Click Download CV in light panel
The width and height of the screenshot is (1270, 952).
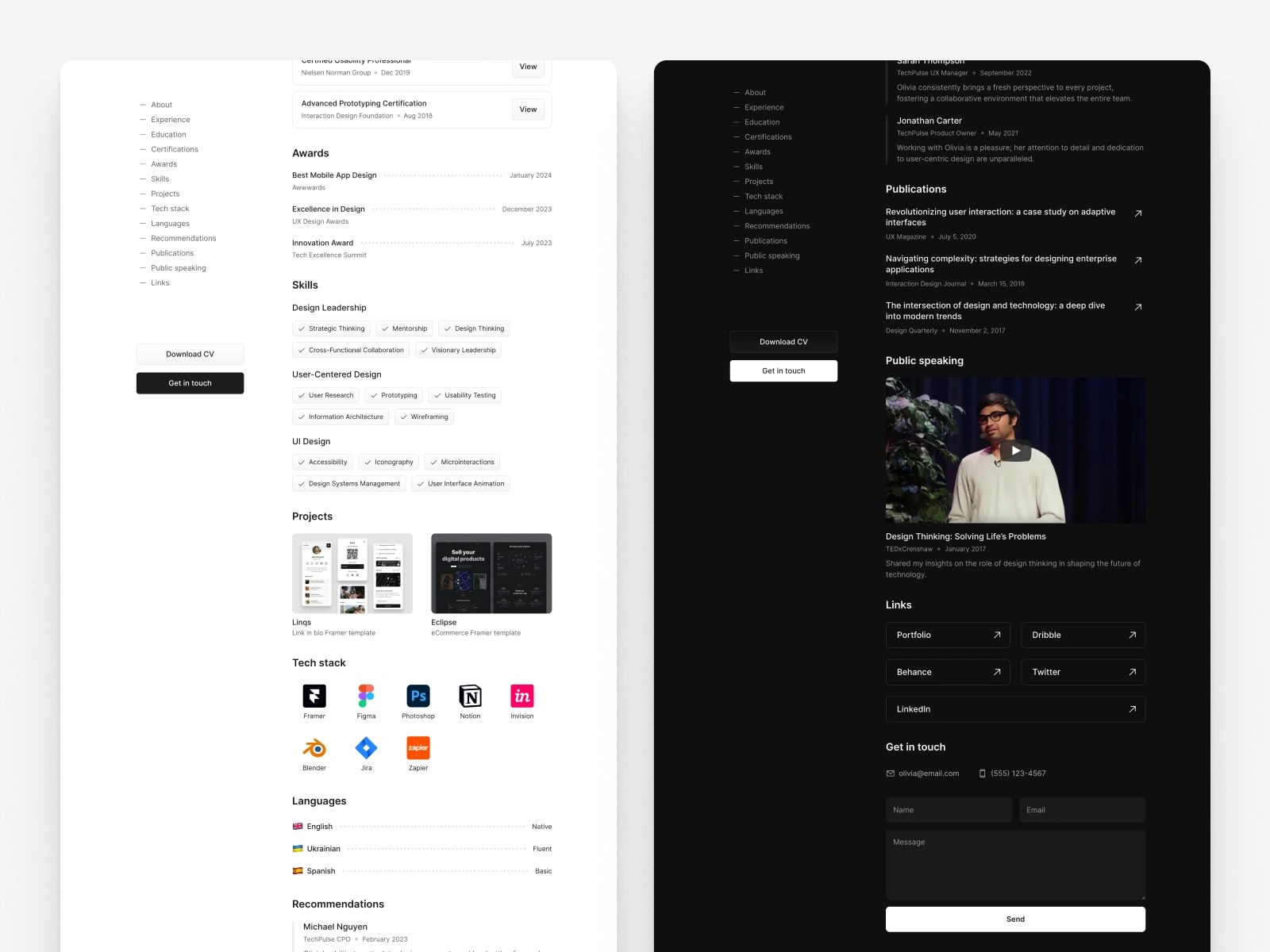coord(190,354)
